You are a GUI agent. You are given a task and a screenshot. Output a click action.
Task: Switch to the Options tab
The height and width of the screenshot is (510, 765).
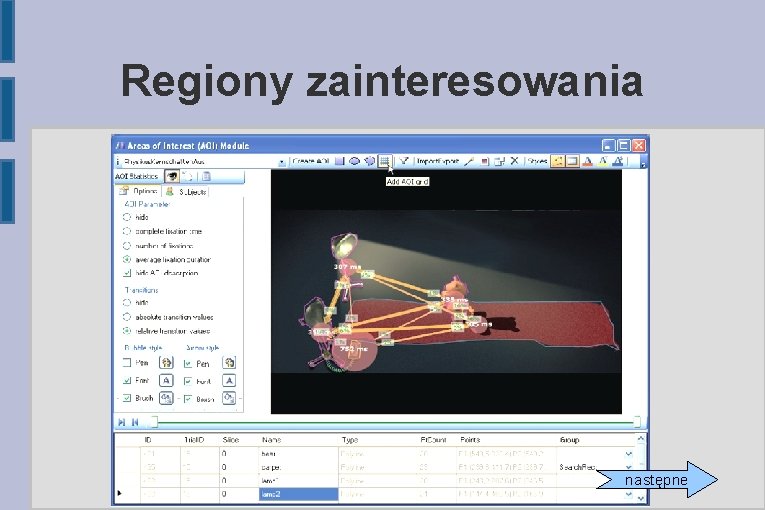tap(140, 191)
